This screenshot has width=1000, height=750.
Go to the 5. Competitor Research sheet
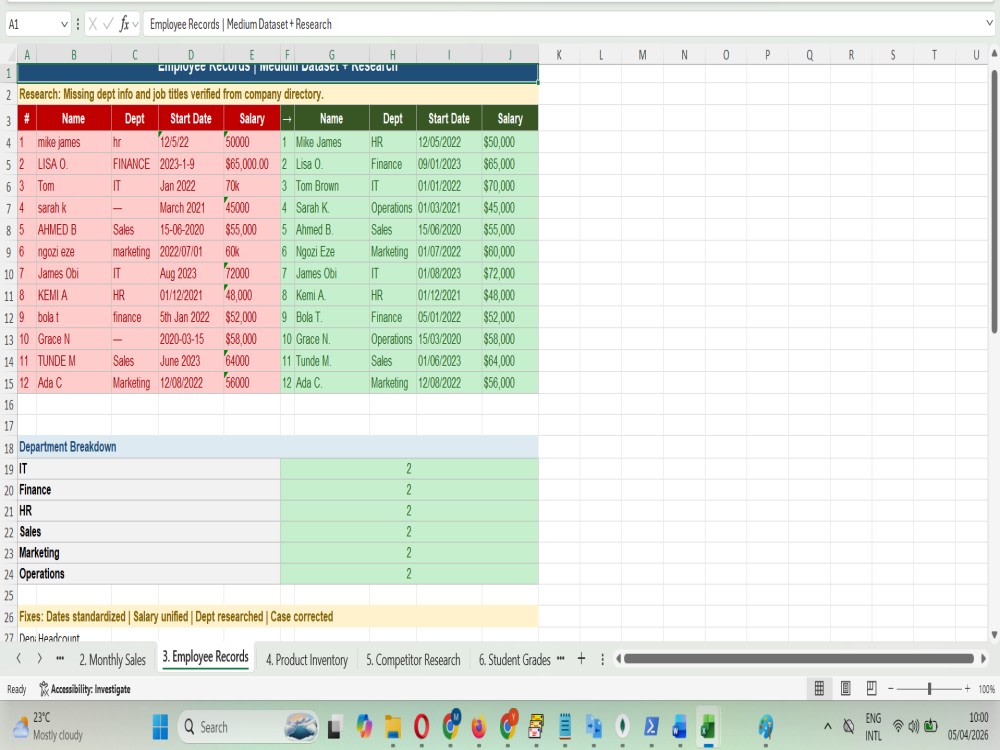(x=413, y=659)
